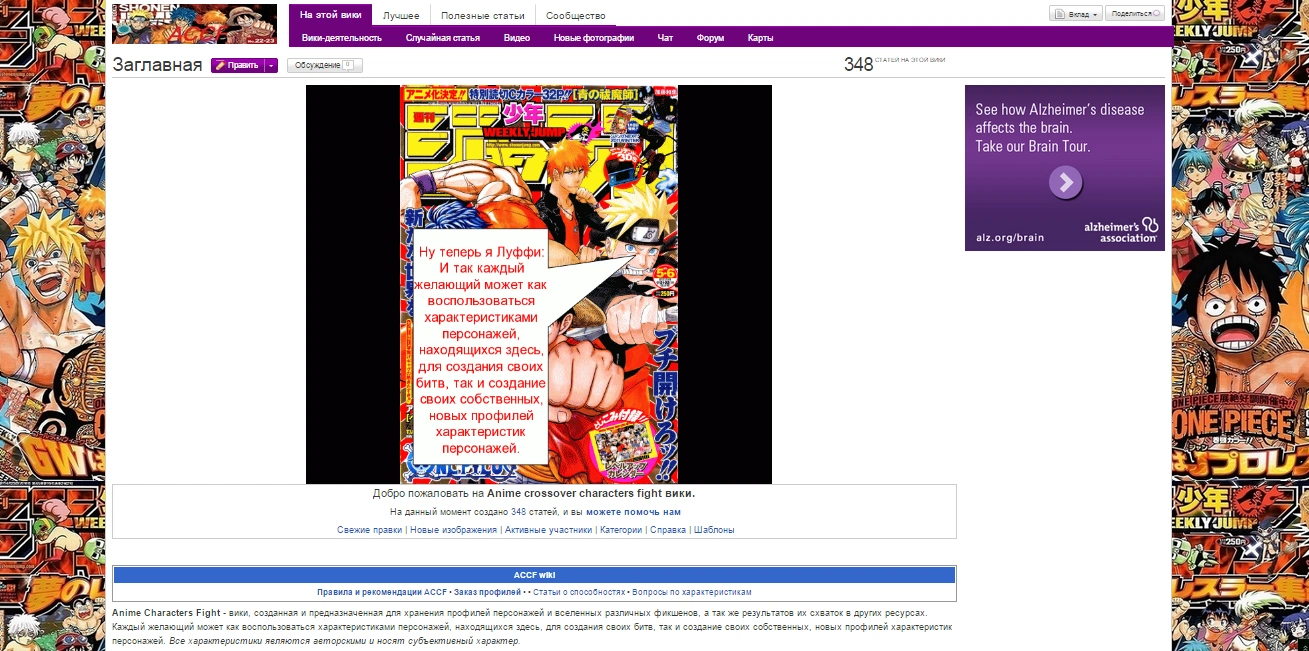Viewport: 1309px width, 651px height.
Task: Click the Shonen Jump wiki logo
Action: click(195, 24)
